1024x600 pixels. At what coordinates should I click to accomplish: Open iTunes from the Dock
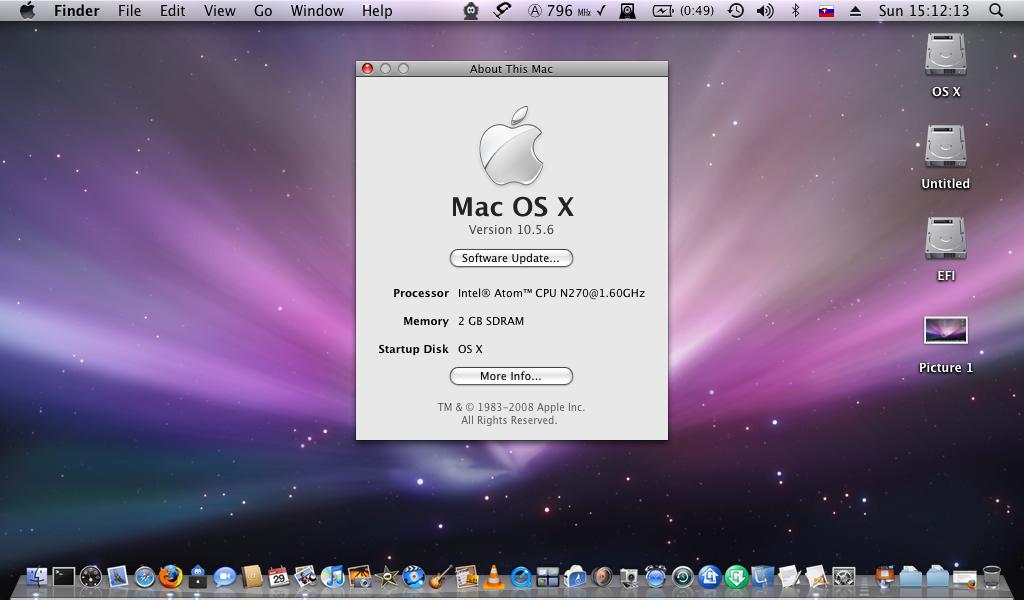click(333, 577)
